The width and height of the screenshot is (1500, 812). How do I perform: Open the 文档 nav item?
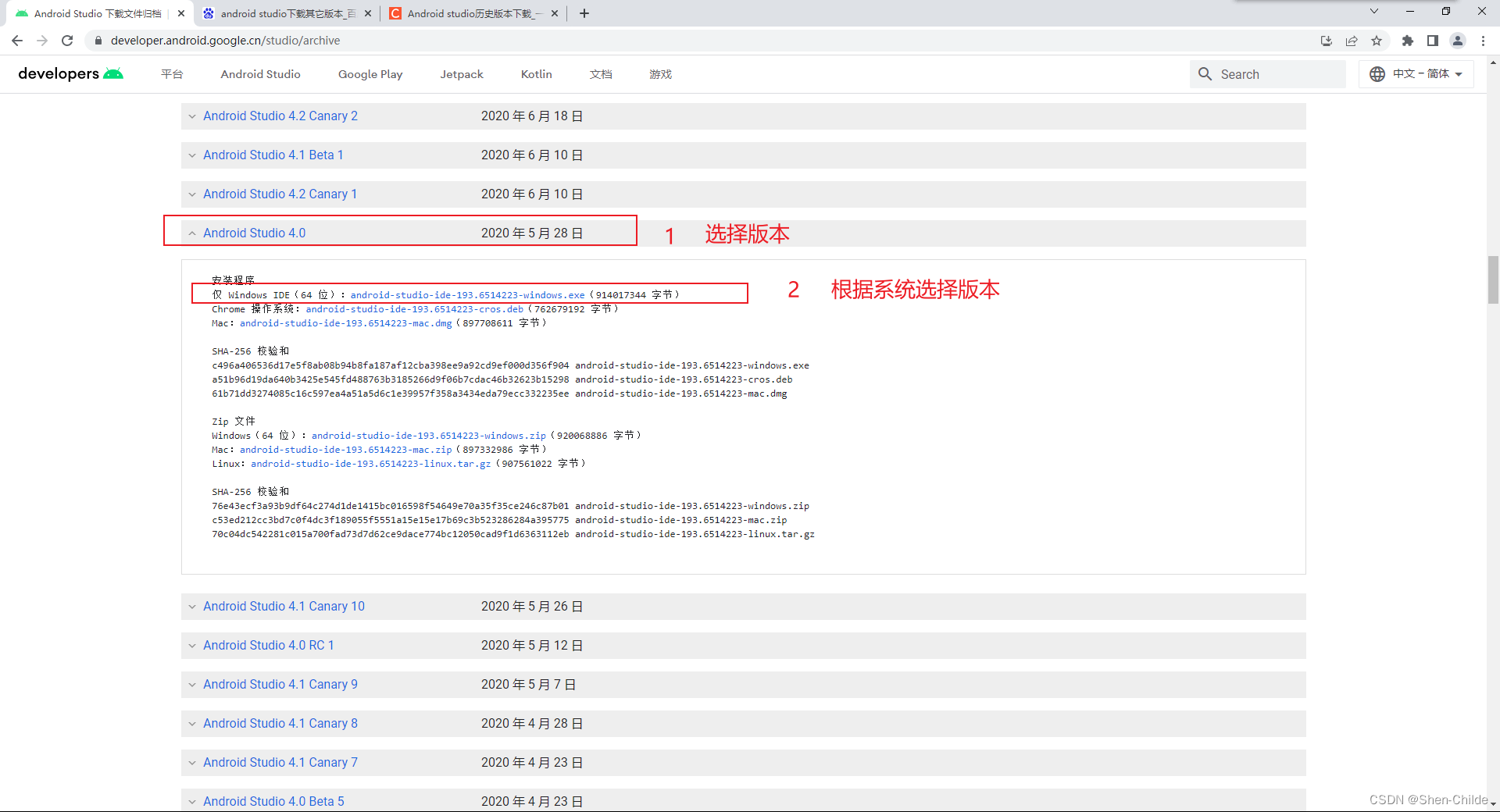click(601, 74)
